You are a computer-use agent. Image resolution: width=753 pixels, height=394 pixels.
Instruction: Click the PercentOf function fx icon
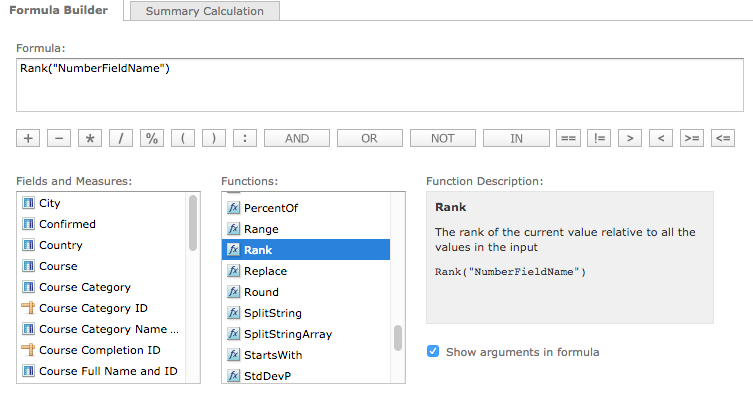[233, 208]
